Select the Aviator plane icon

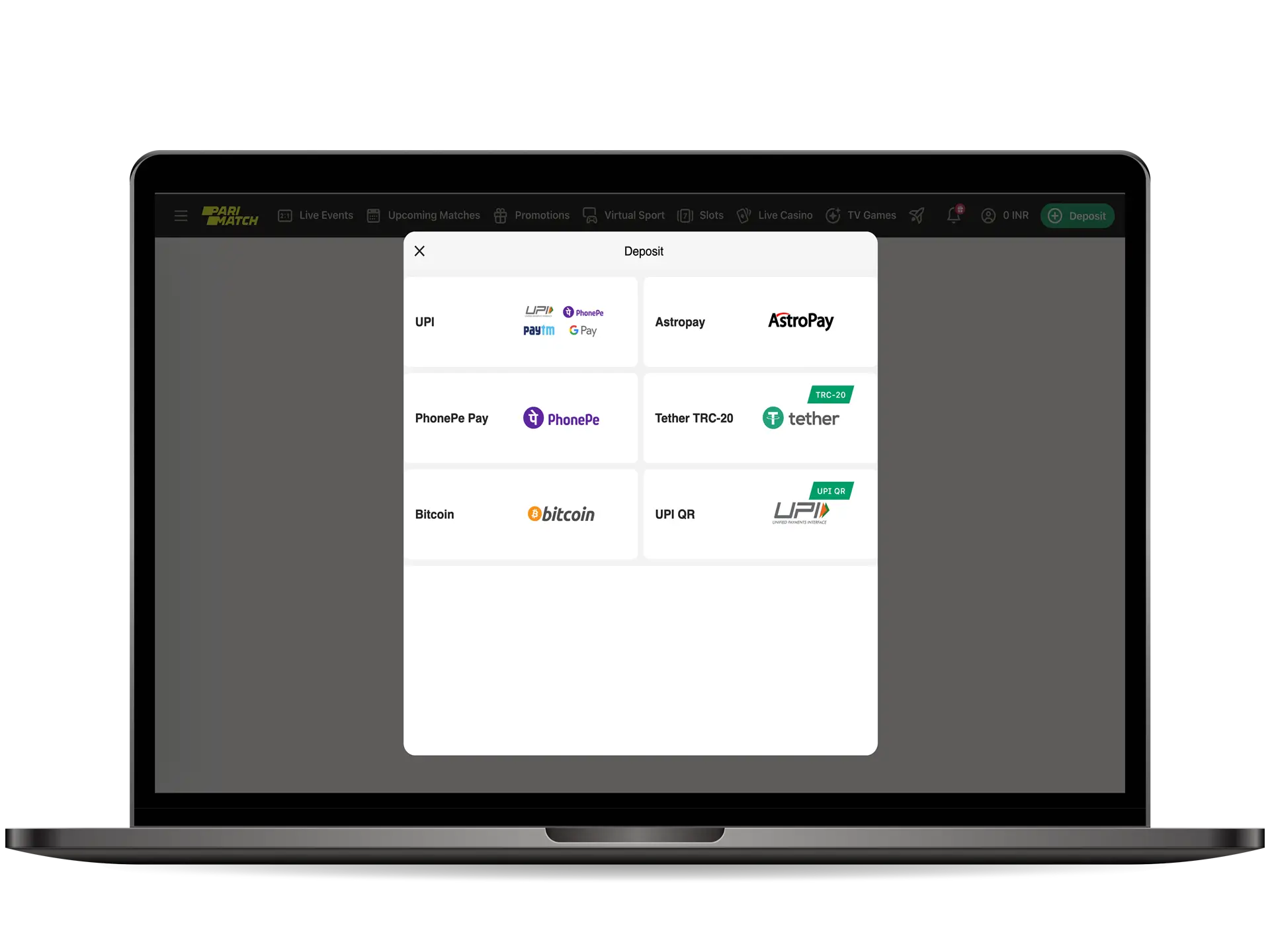(917, 216)
